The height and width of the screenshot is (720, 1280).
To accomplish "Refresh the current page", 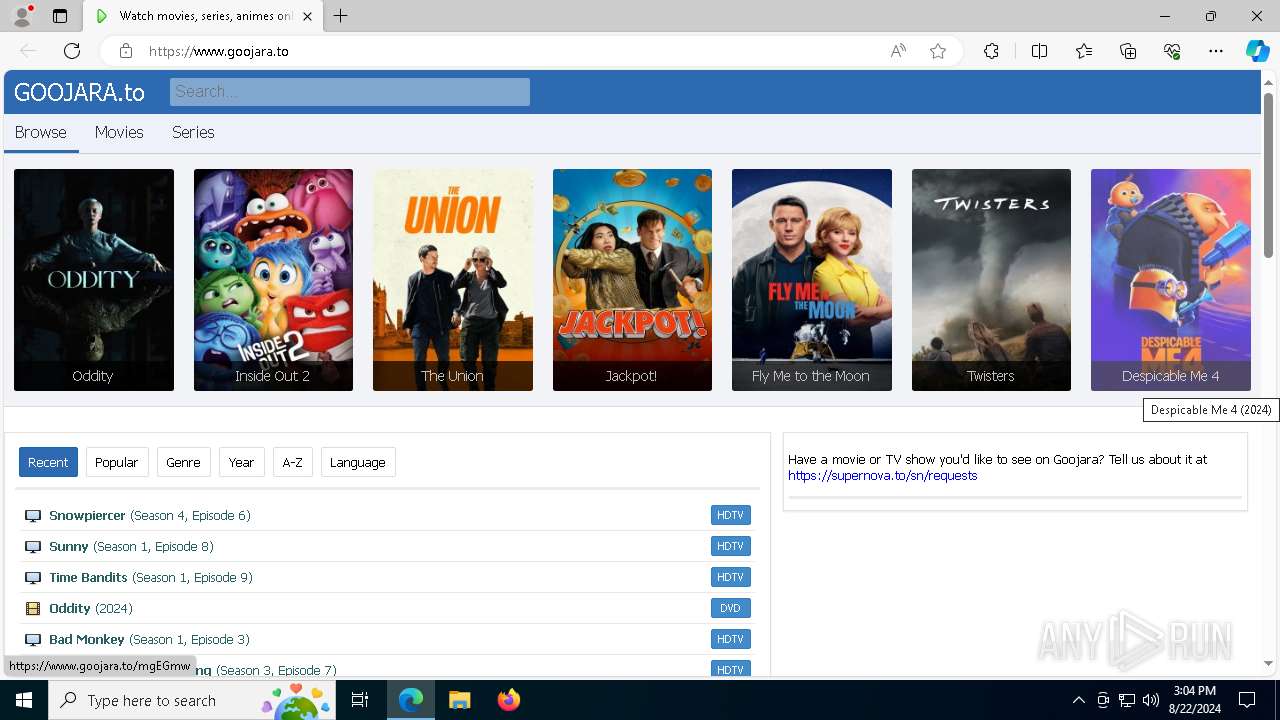I will point(72,51).
